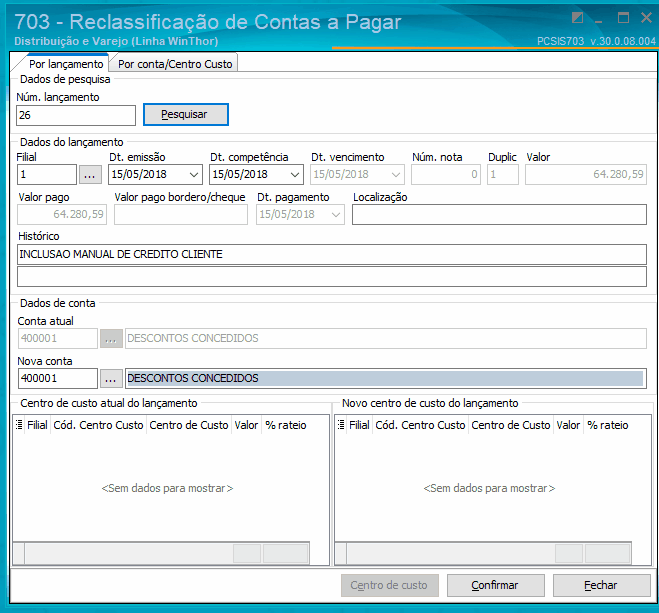Click the Valor field showing 64.280,59
The height and width of the screenshot is (613, 659).
(585, 174)
